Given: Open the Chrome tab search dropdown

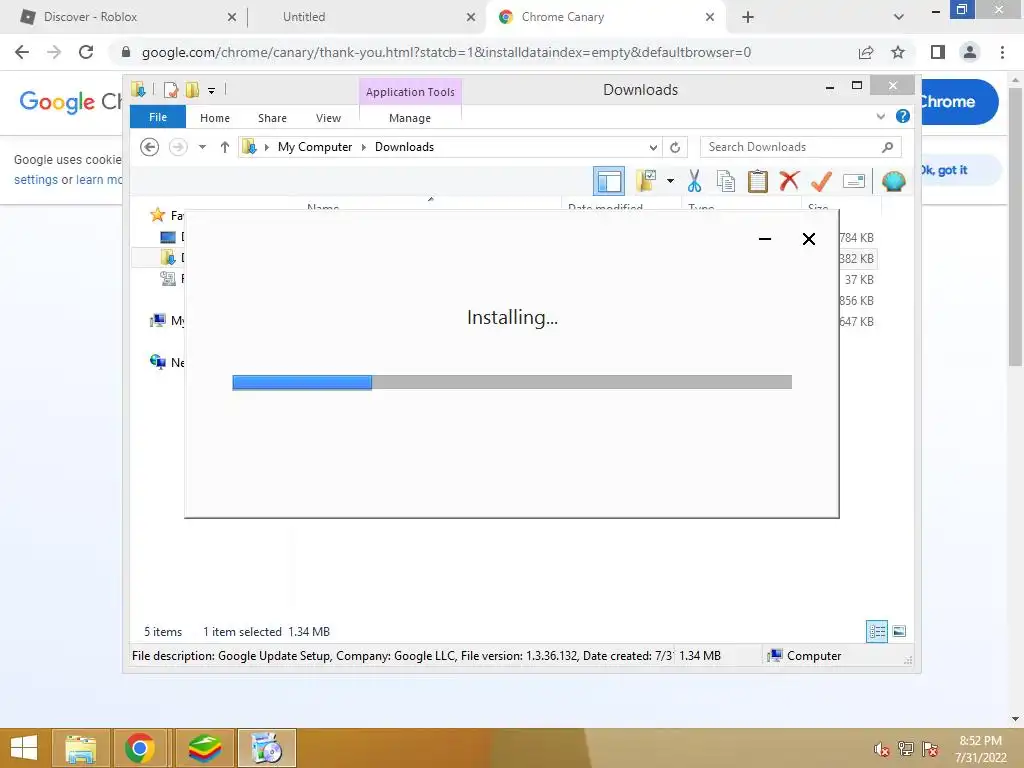Looking at the screenshot, I should click(899, 17).
